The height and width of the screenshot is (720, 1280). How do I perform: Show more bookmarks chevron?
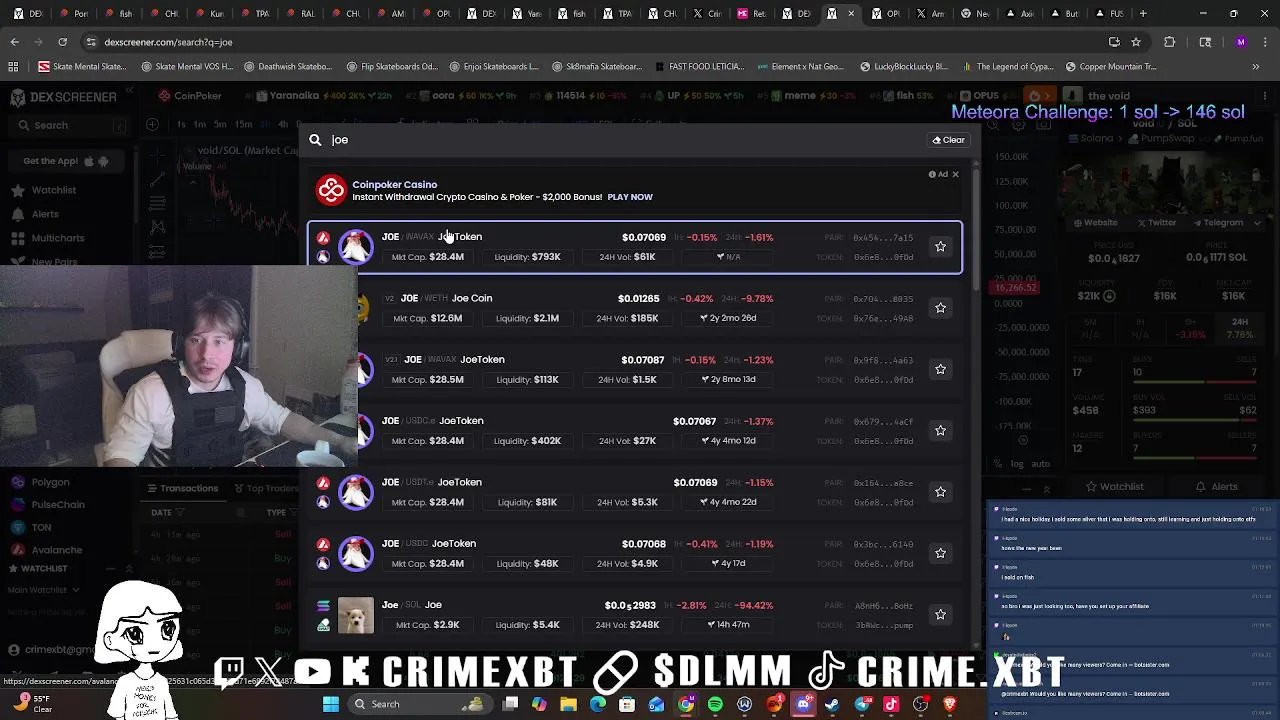coord(1256,67)
